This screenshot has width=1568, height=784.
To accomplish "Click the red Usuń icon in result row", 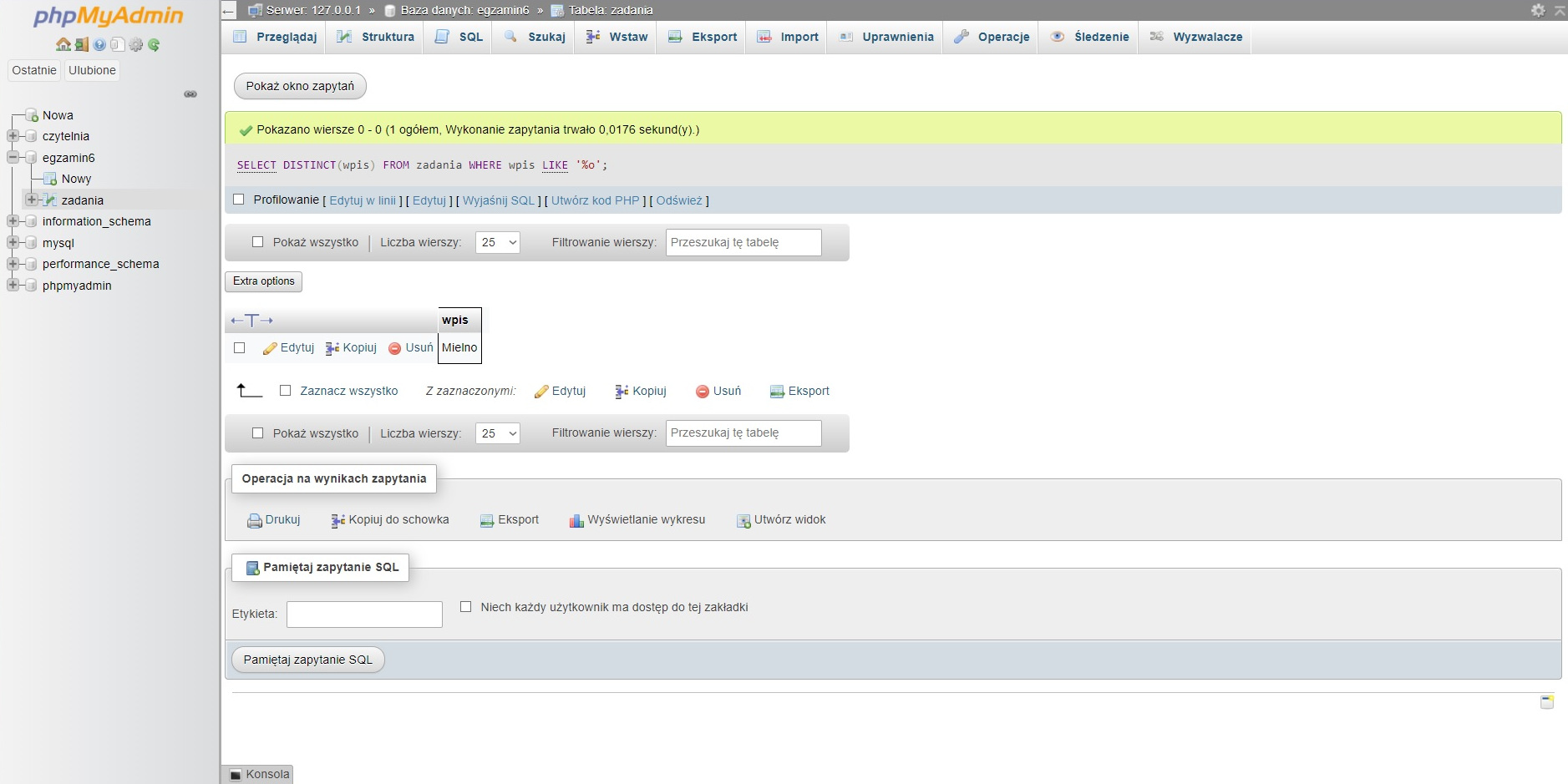I will (x=395, y=348).
